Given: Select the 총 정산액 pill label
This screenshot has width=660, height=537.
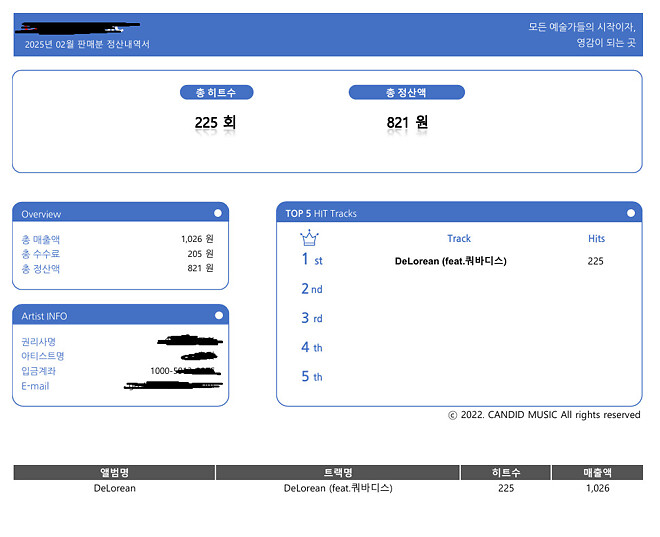Looking at the screenshot, I should click(407, 92).
